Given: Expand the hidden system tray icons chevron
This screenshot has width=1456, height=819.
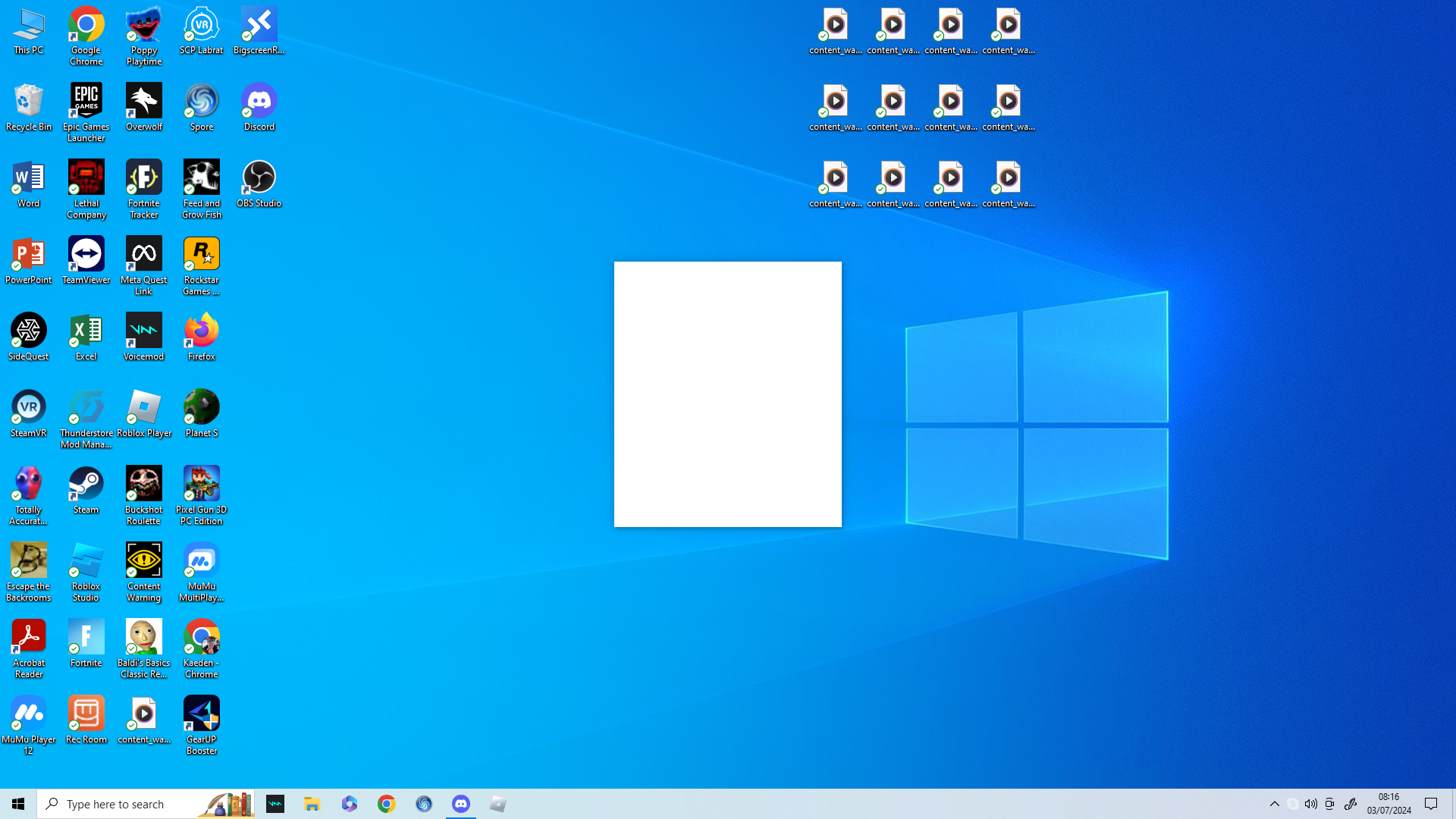Looking at the screenshot, I should pyautogui.click(x=1275, y=804).
